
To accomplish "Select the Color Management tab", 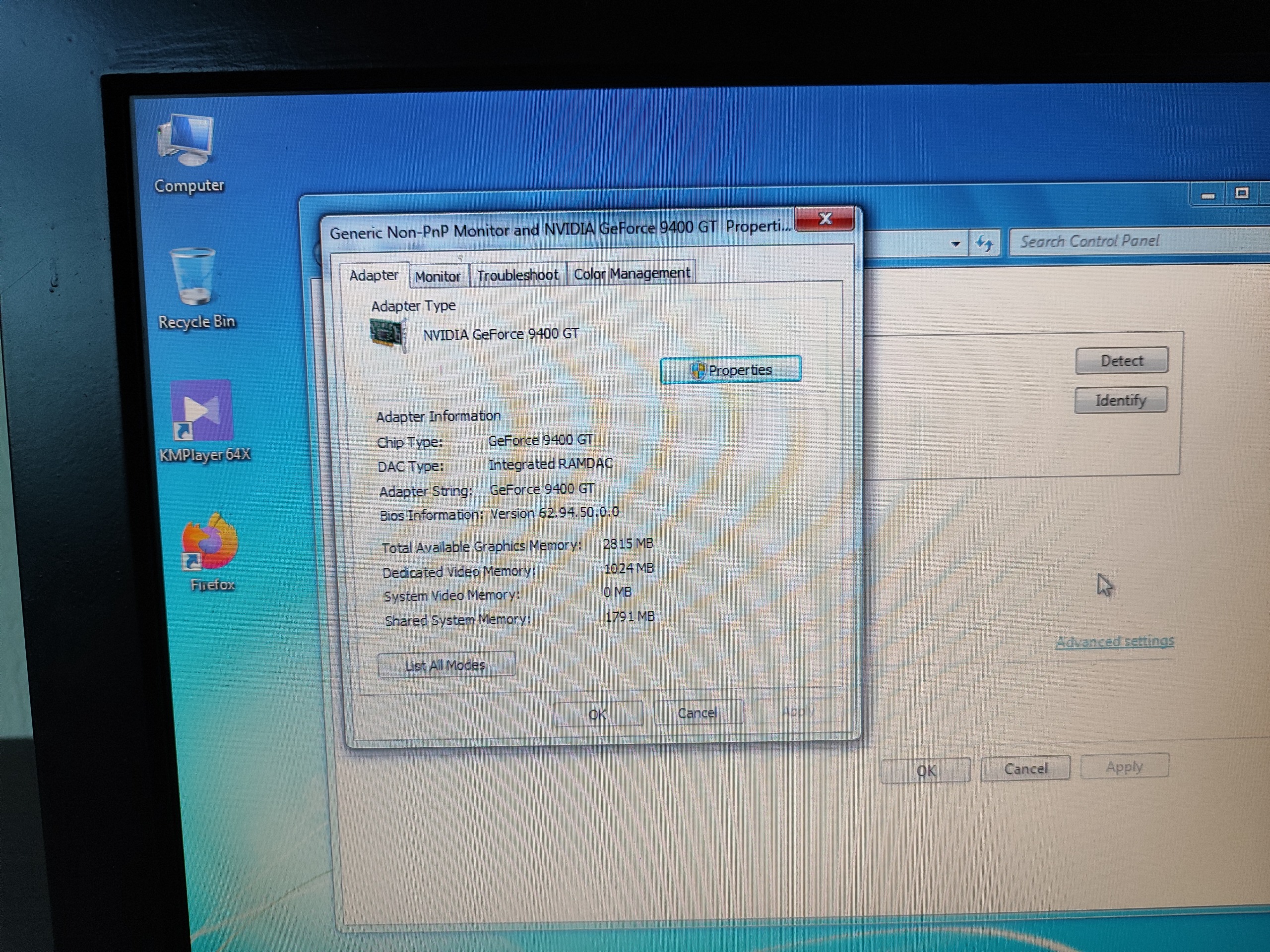I will (632, 274).
